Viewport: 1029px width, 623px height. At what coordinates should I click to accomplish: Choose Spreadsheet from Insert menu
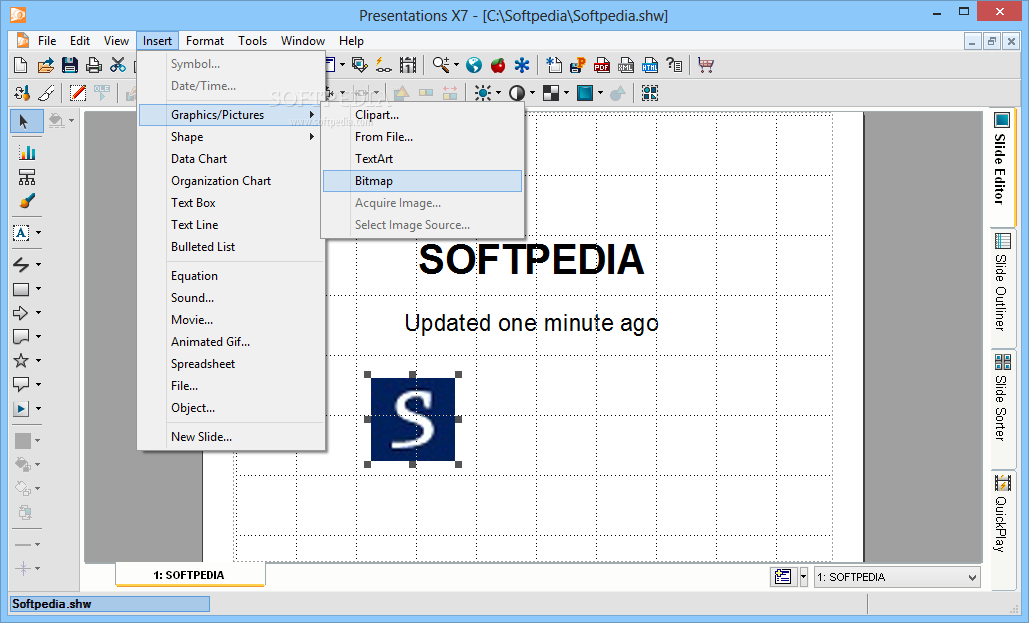coord(231,364)
